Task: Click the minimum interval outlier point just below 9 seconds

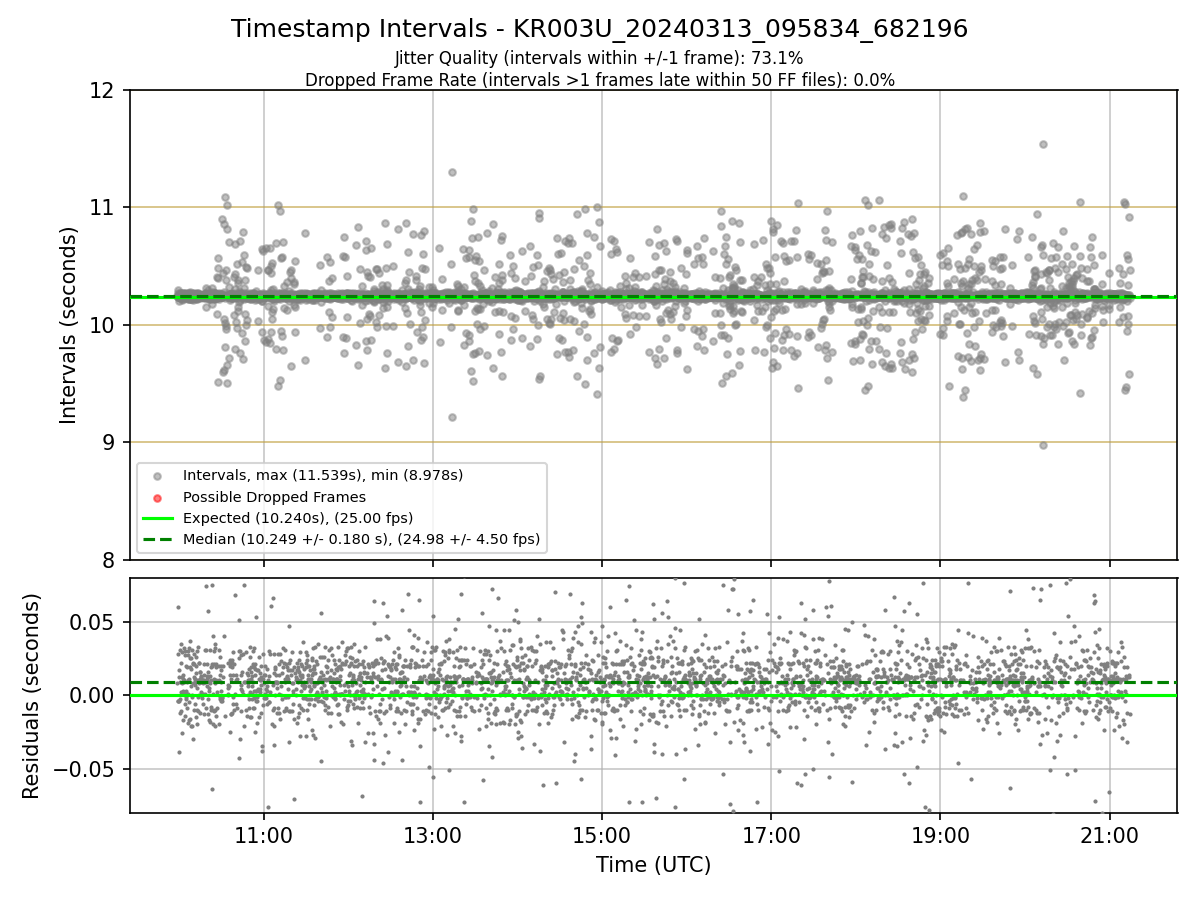Action: tap(1043, 445)
